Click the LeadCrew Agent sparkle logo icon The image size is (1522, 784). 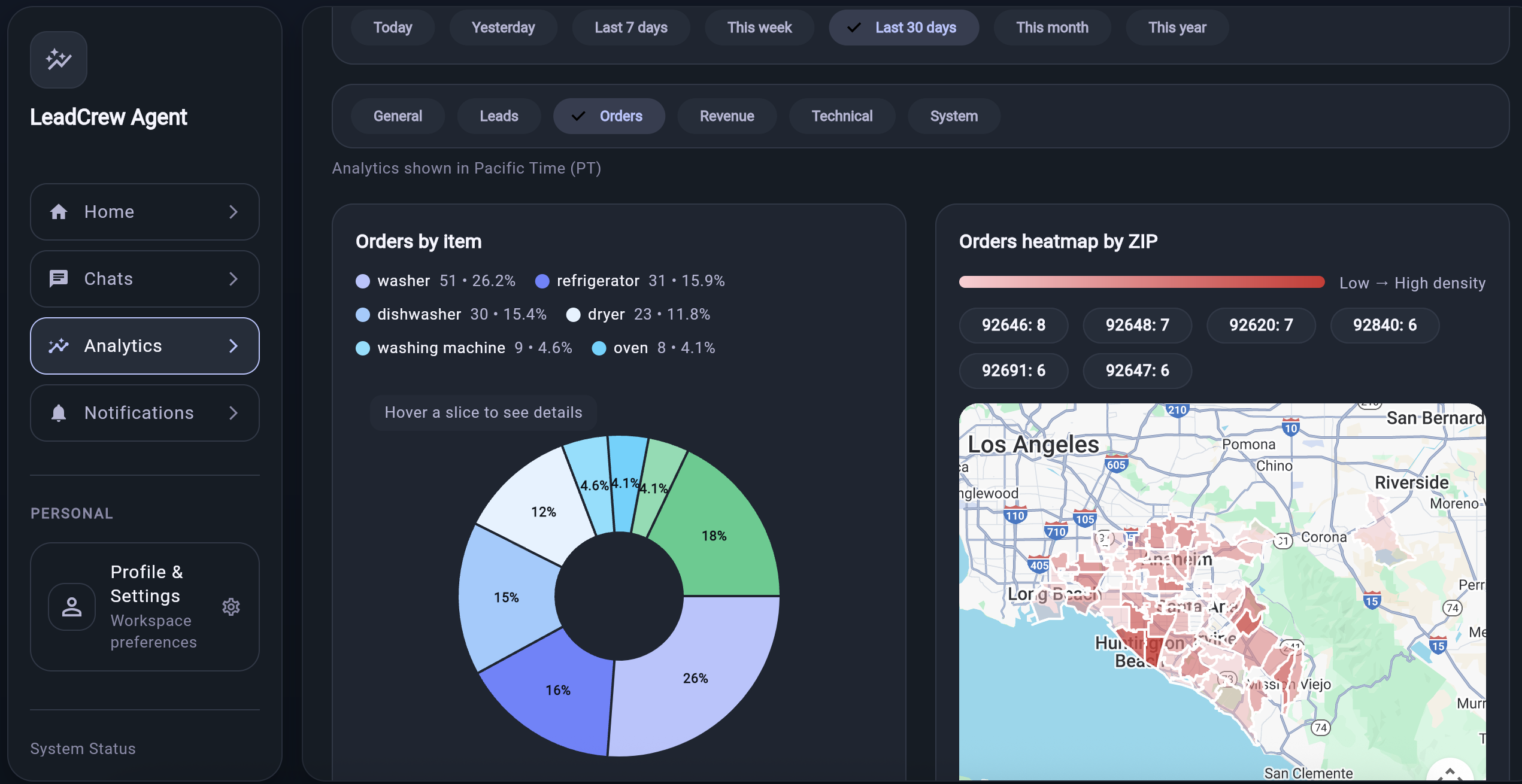pyautogui.click(x=59, y=59)
